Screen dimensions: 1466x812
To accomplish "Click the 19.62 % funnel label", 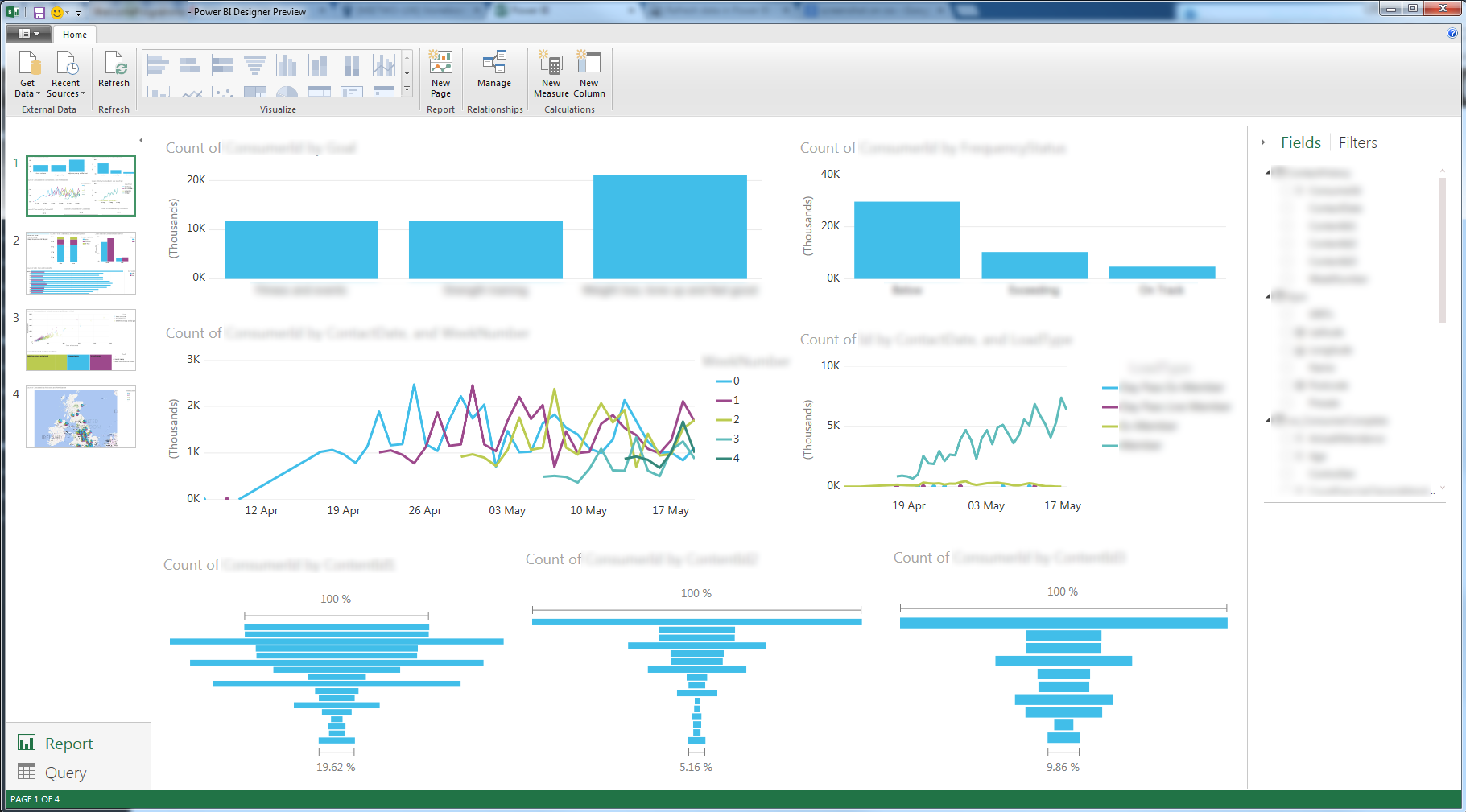I will (x=336, y=767).
